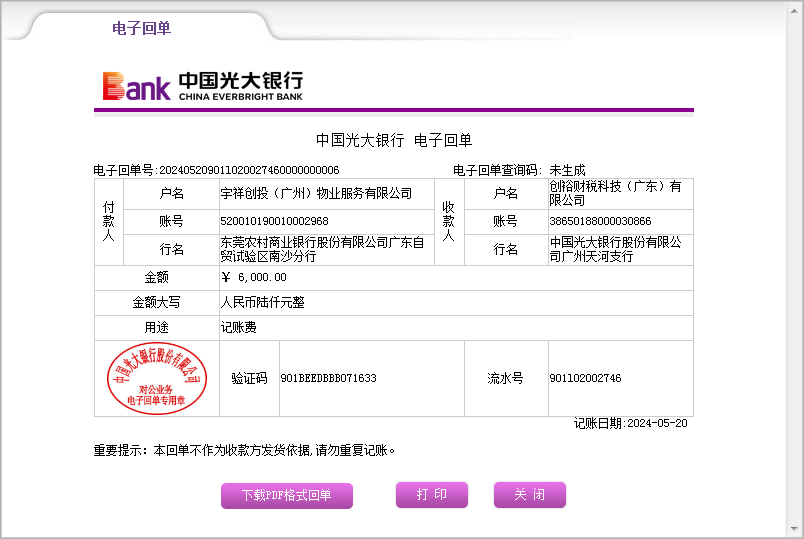
Task: Click the China Everbright Bank logo
Action: pyautogui.click(x=202, y=86)
